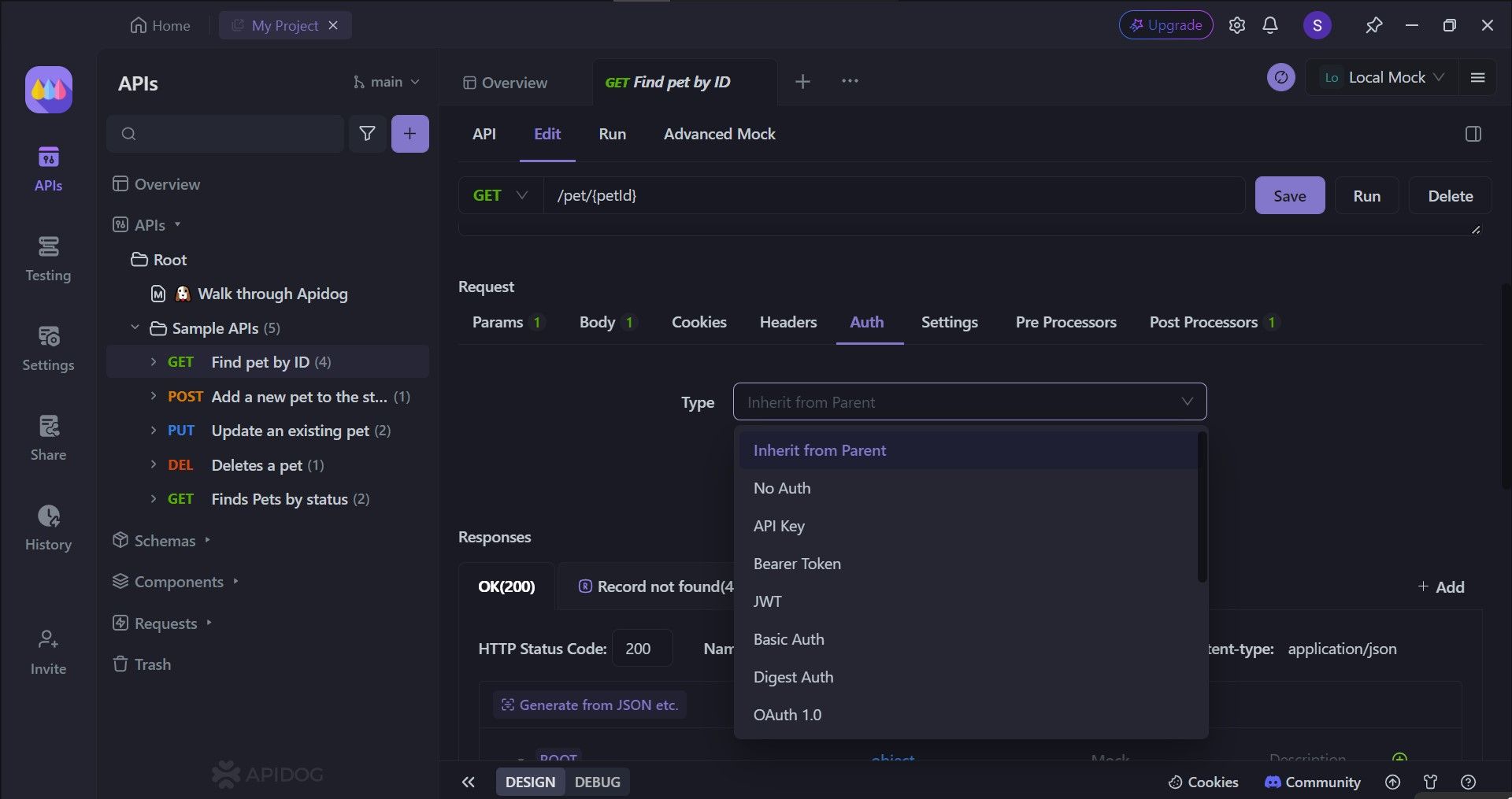
Task: Collapse the left sidebar with double chevron
Action: pos(469,782)
